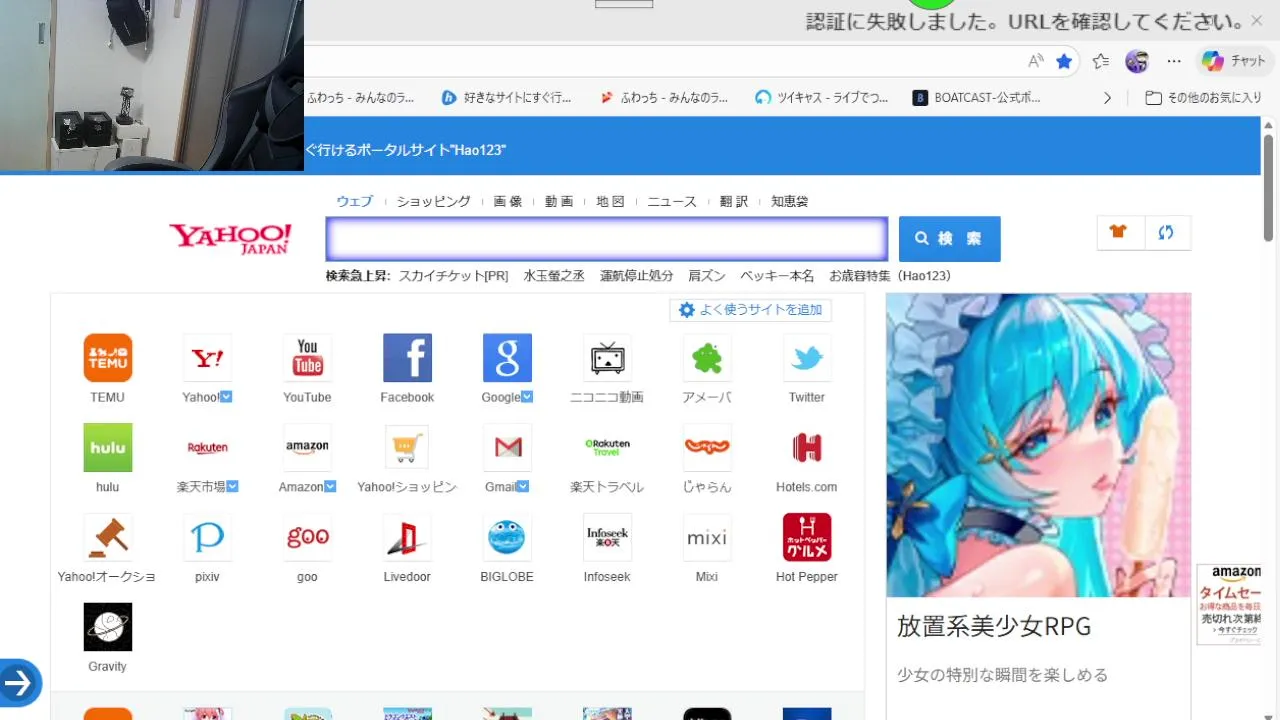Select the 動画 search tab
1280x720 pixels.
point(559,201)
